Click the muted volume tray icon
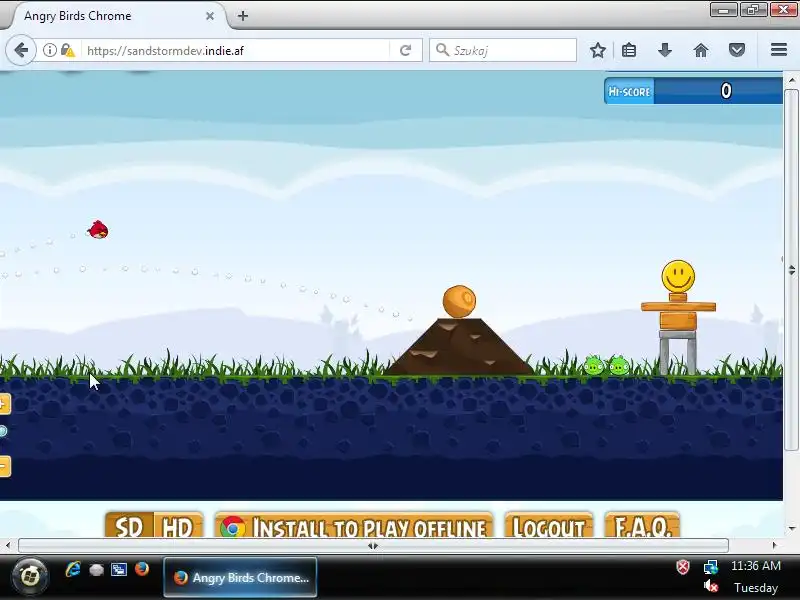The image size is (800, 600). point(711,587)
